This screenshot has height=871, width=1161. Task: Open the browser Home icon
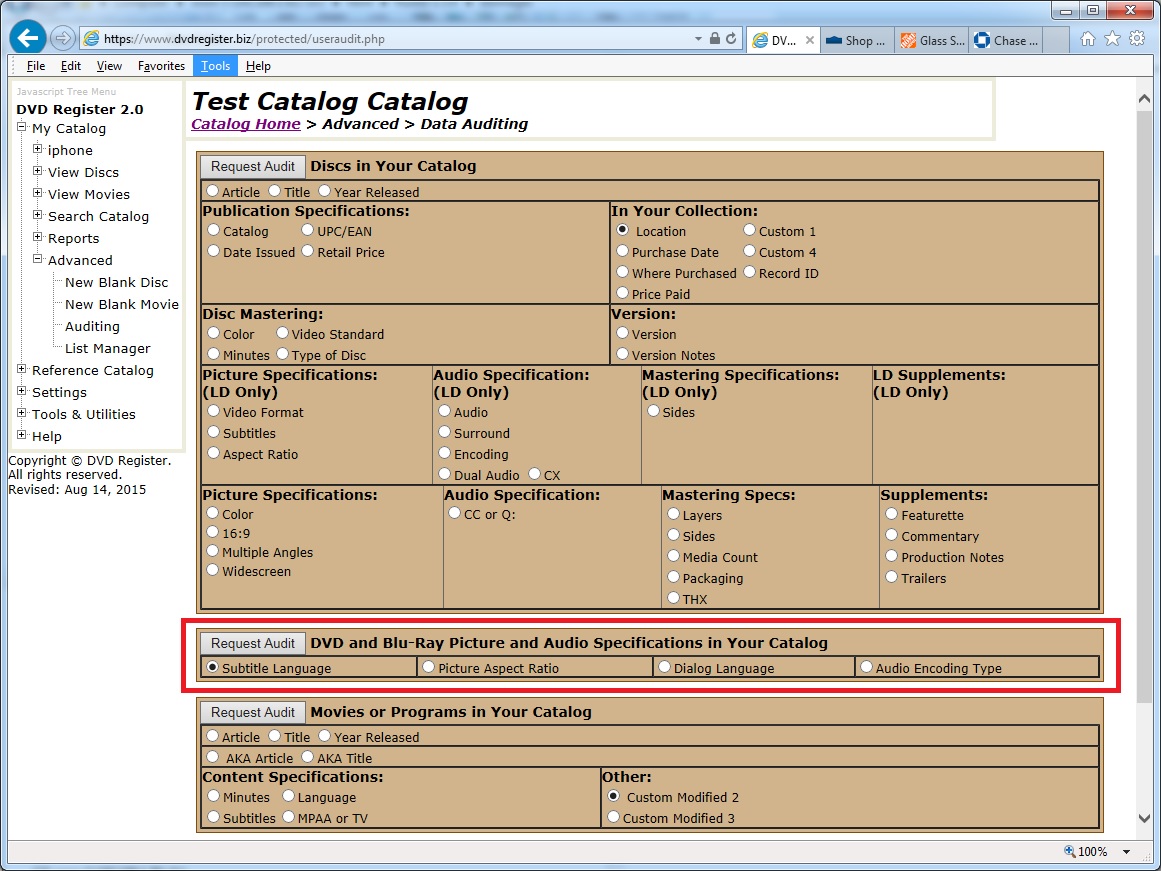[x=1087, y=39]
